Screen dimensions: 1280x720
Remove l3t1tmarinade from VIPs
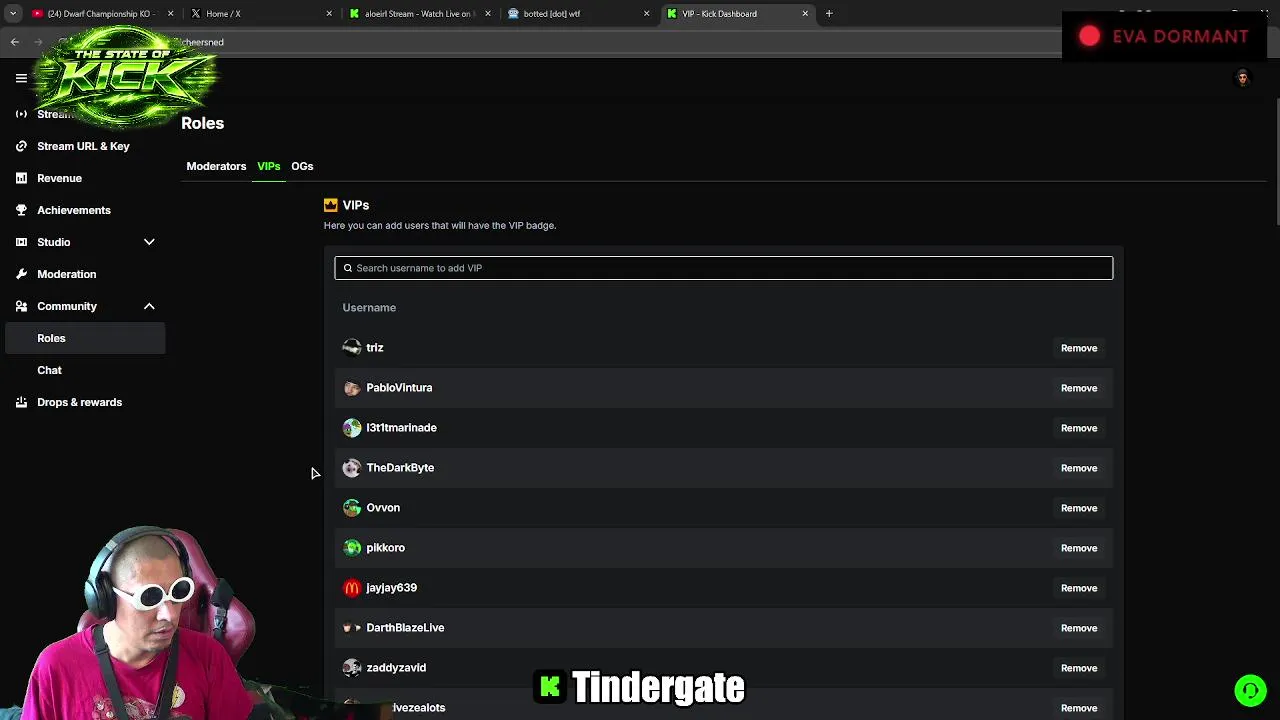1079,428
